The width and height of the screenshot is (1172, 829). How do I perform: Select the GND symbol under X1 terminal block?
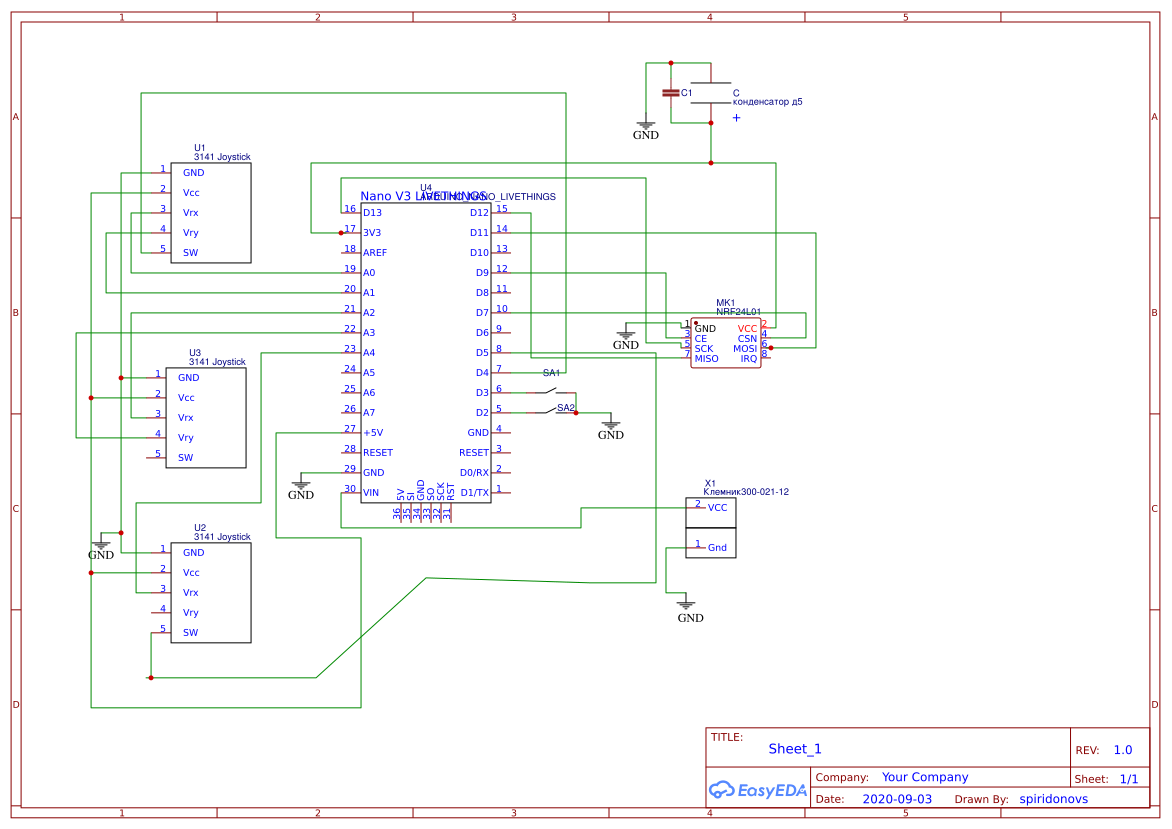click(x=690, y=610)
